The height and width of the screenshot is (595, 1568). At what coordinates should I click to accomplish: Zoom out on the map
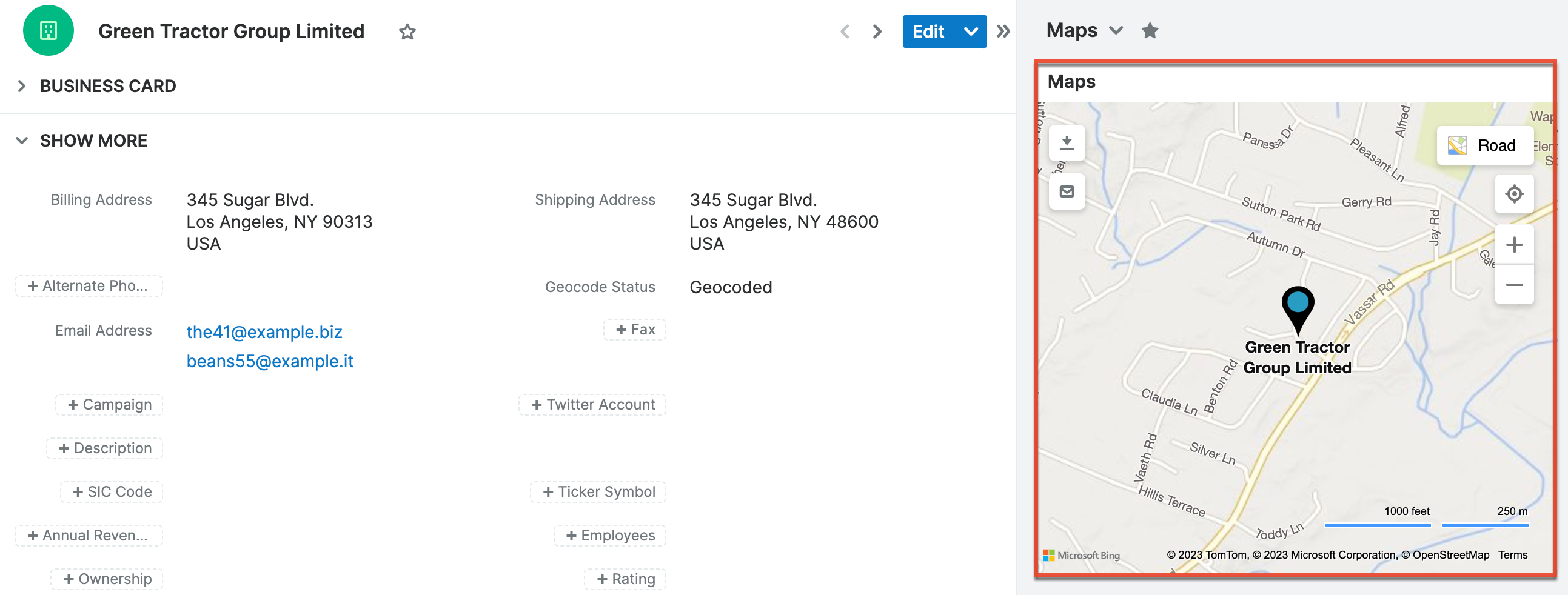click(1515, 284)
